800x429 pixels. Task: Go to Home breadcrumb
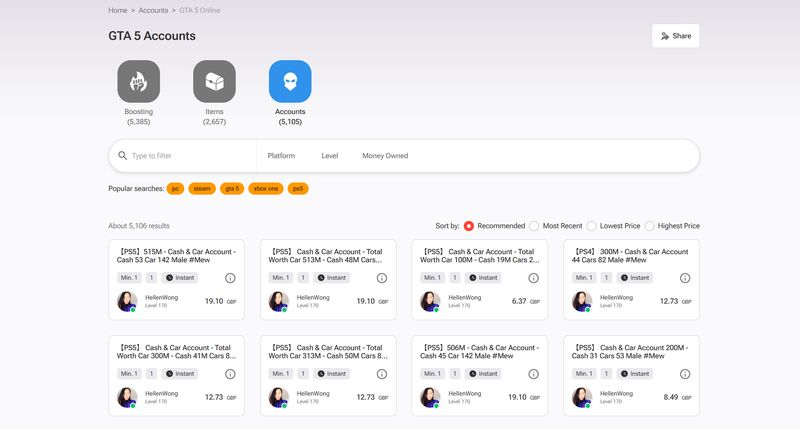(x=118, y=10)
